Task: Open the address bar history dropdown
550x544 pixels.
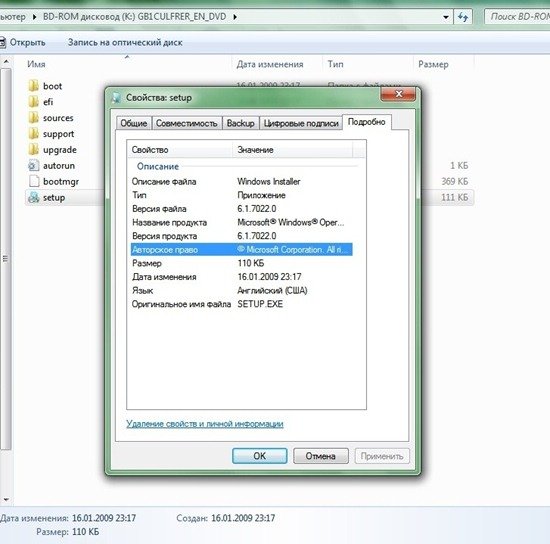Action: (x=445, y=16)
